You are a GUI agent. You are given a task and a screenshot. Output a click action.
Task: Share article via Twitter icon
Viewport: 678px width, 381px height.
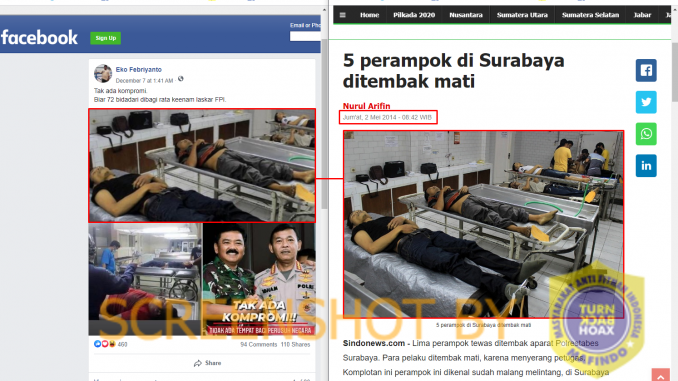pyautogui.click(x=646, y=102)
